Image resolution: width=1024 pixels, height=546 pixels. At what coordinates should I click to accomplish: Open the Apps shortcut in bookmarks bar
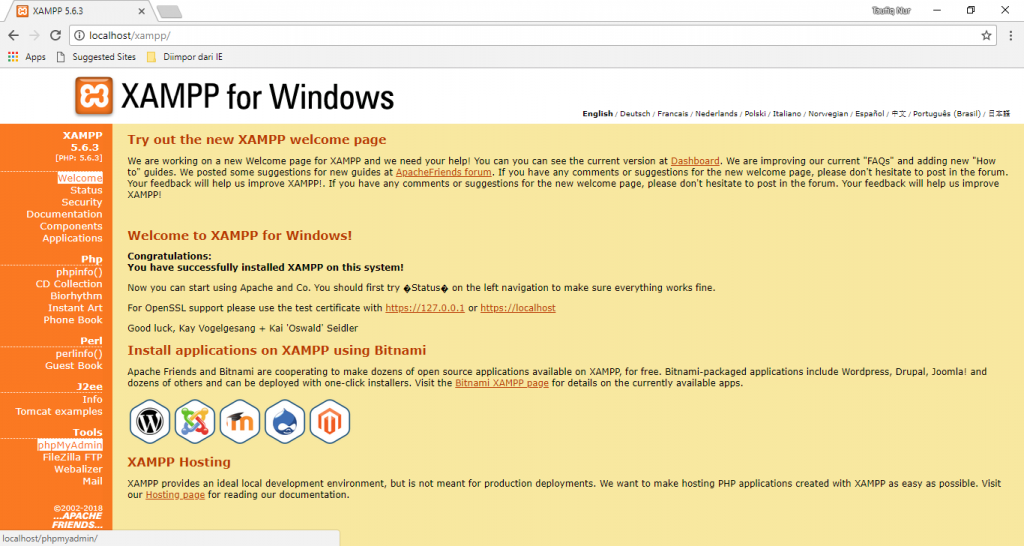(x=27, y=57)
